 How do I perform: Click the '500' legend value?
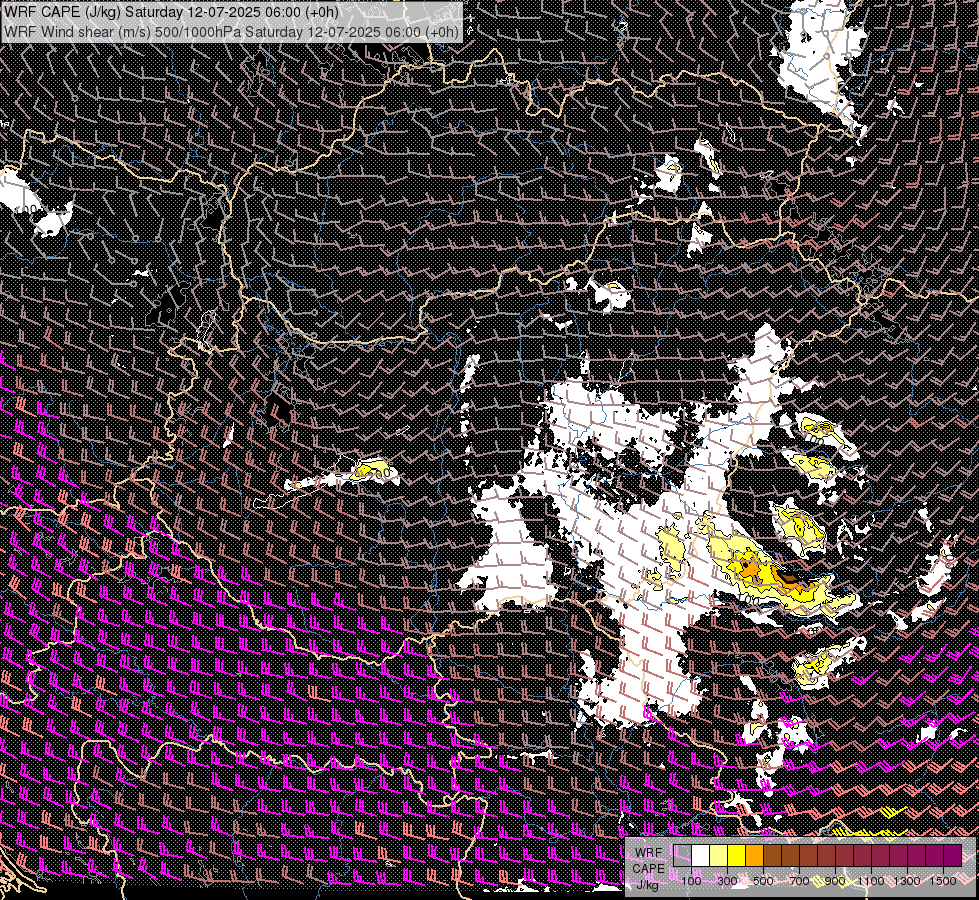(x=763, y=881)
